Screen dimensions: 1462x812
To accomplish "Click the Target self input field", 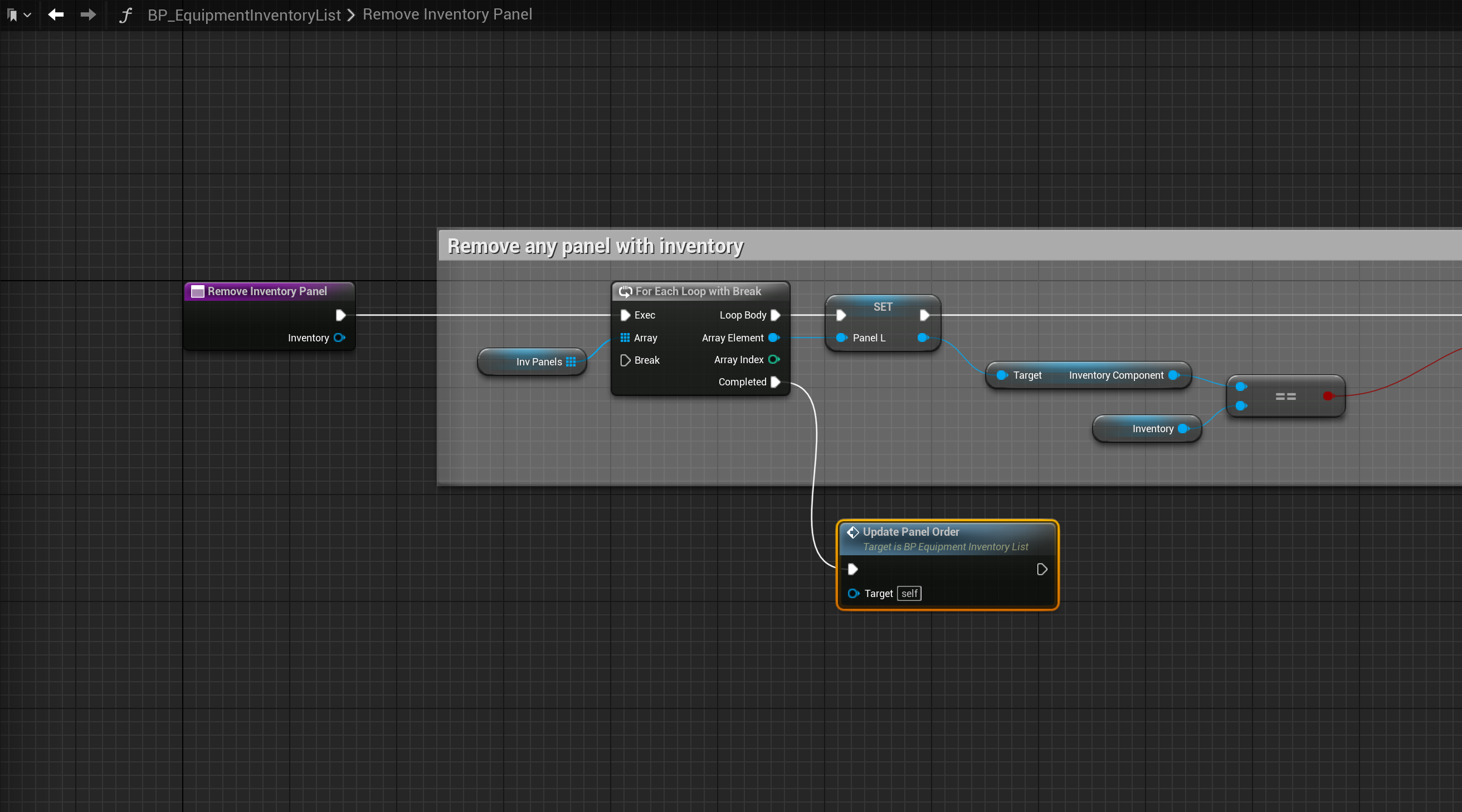I will 909,594.
